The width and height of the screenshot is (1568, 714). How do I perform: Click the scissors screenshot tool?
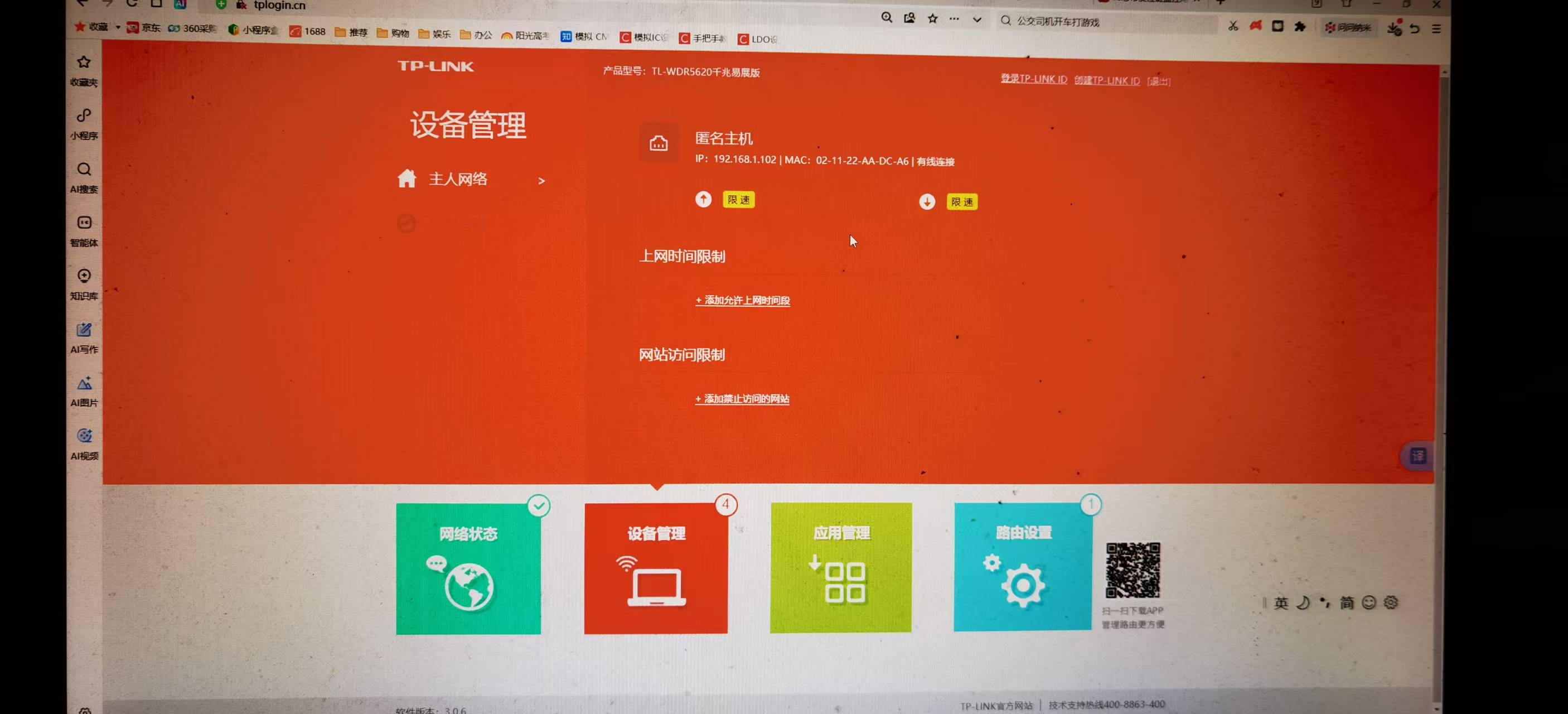(x=1233, y=26)
